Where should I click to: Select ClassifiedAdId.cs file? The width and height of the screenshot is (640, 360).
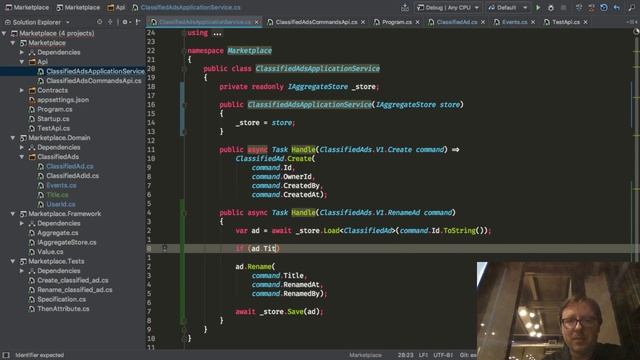pyautogui.click(x=72, y=176)
